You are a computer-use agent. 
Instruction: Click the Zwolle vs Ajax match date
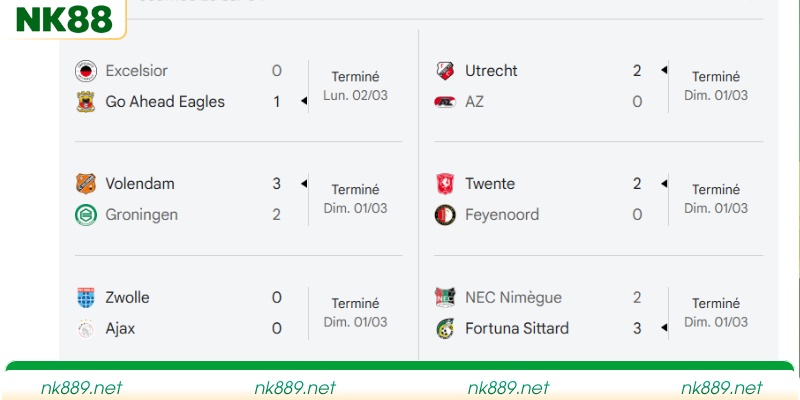pos(355,322)
